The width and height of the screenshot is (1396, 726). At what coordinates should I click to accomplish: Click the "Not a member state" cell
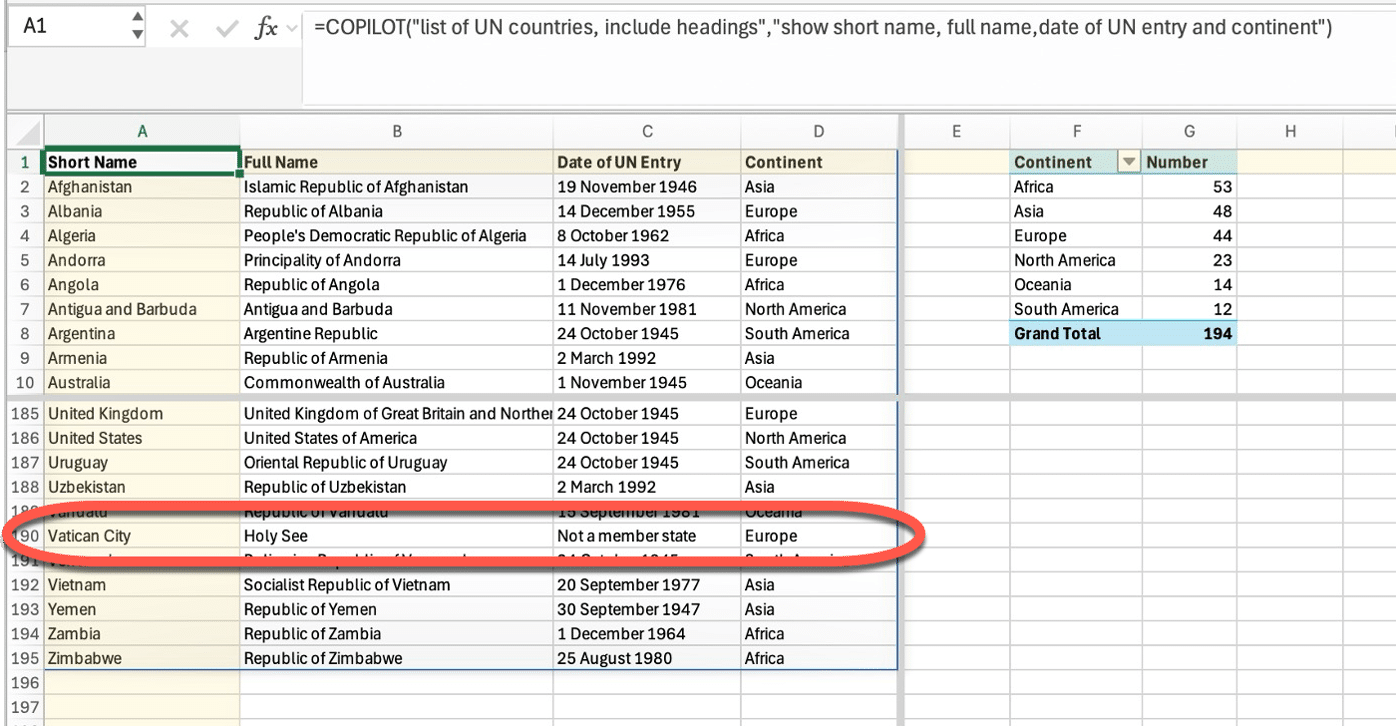click(x=646, y=536)
